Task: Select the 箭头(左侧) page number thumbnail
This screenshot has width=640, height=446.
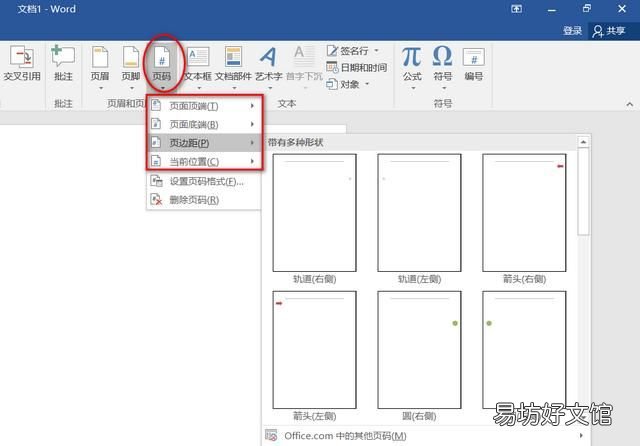Action: pyautogui.click(x=314, y=350)
